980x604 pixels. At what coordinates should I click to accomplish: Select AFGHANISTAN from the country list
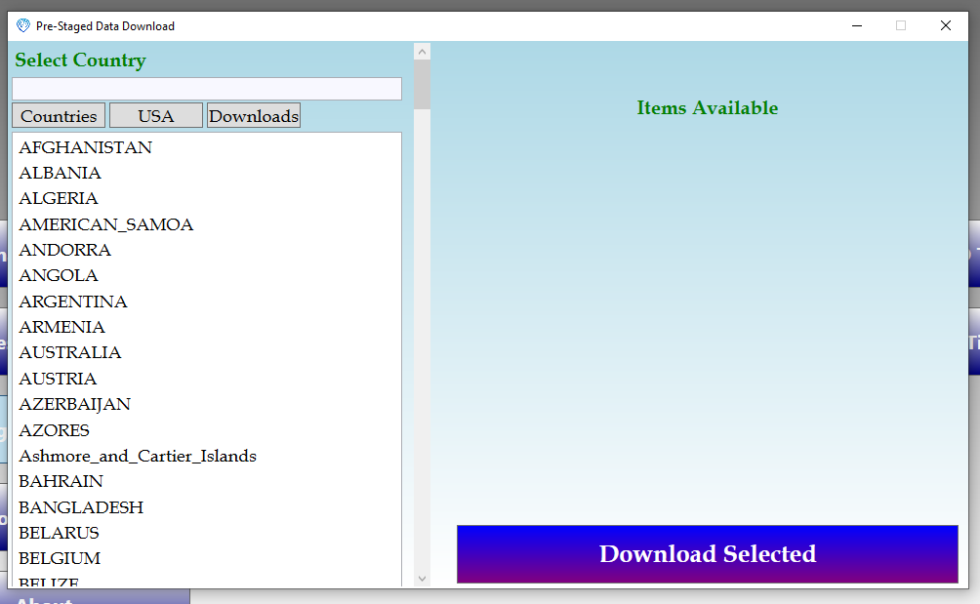(x=85, y=147)
